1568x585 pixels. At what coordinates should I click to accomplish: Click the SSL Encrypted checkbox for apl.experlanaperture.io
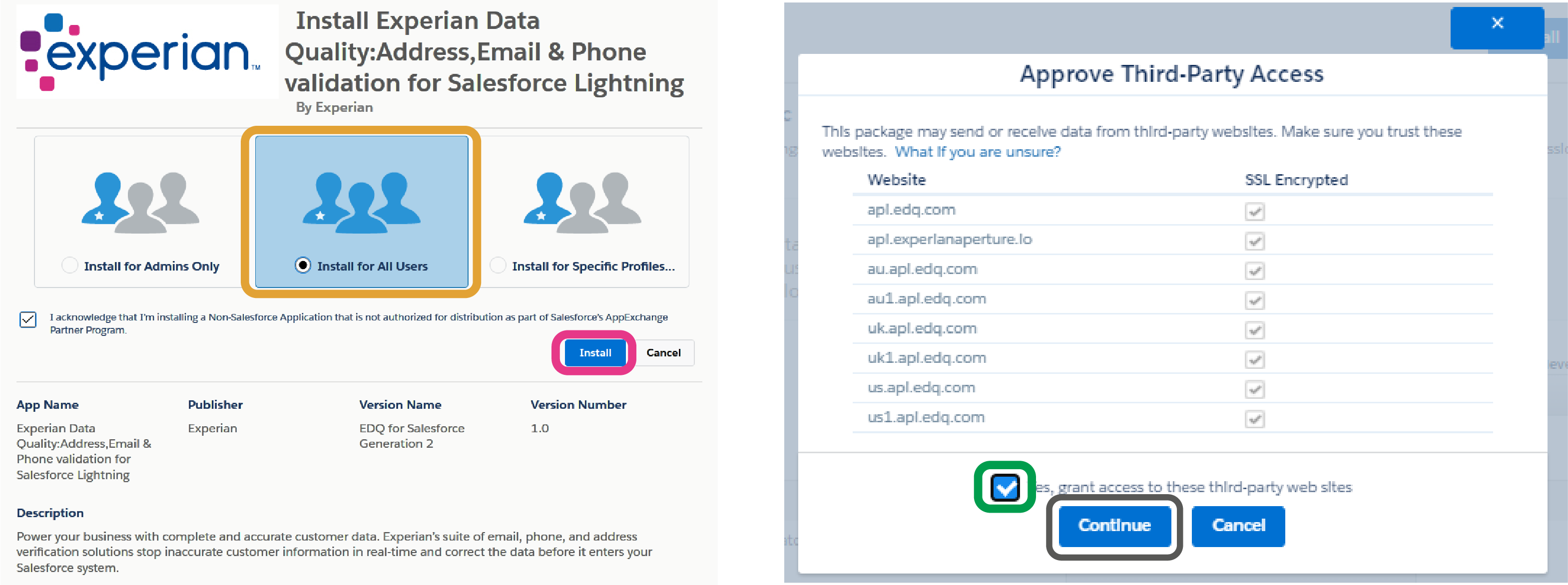(x=1253, y=240)
